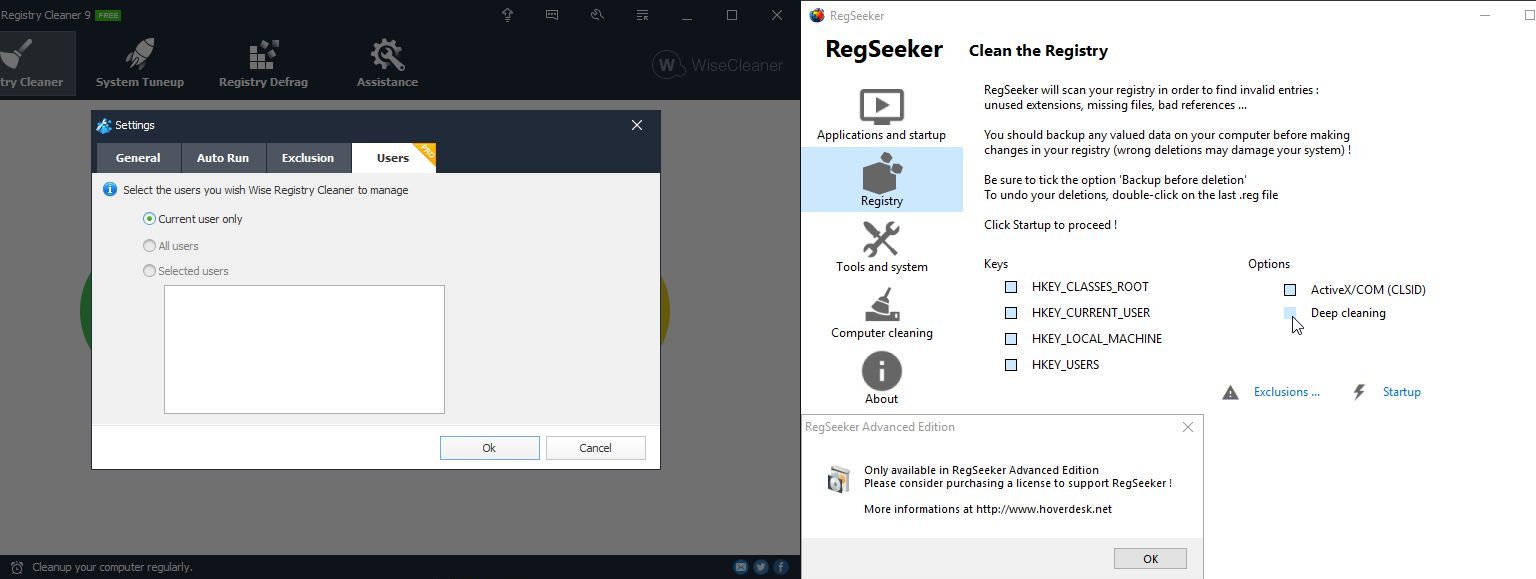Click OK in RegSeeker Advanced Edition dialog
Viewport: 1536px width, 579px height.
(x=1150, y=559)
